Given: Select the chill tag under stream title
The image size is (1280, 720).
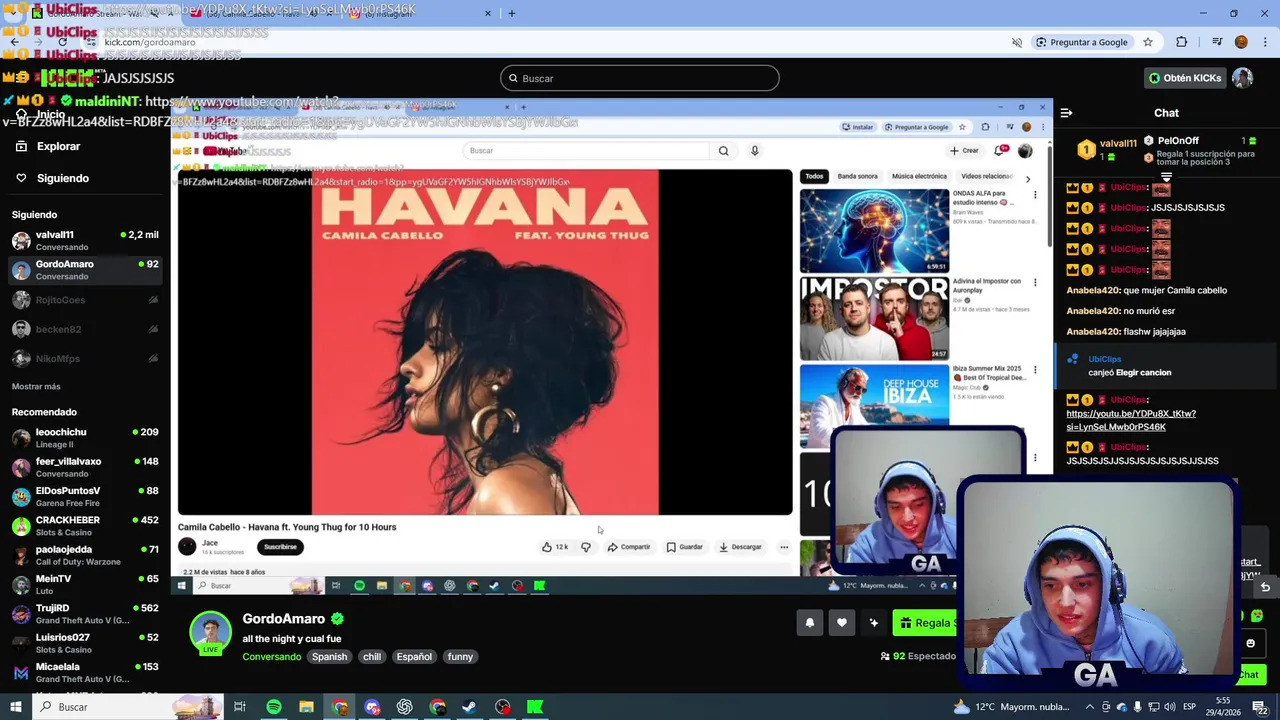Looking at the screenshot, I should tap(372, 657).
